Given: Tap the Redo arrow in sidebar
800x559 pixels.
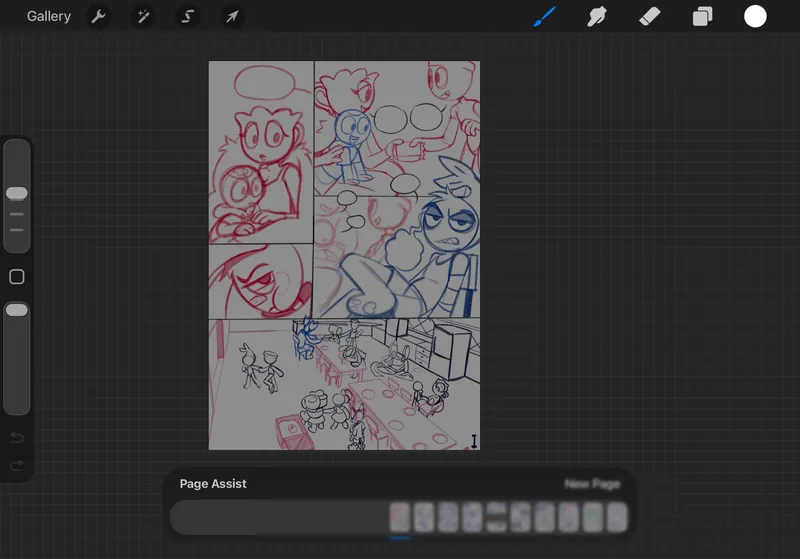Looking at the screenshot, I should (17, 466).
